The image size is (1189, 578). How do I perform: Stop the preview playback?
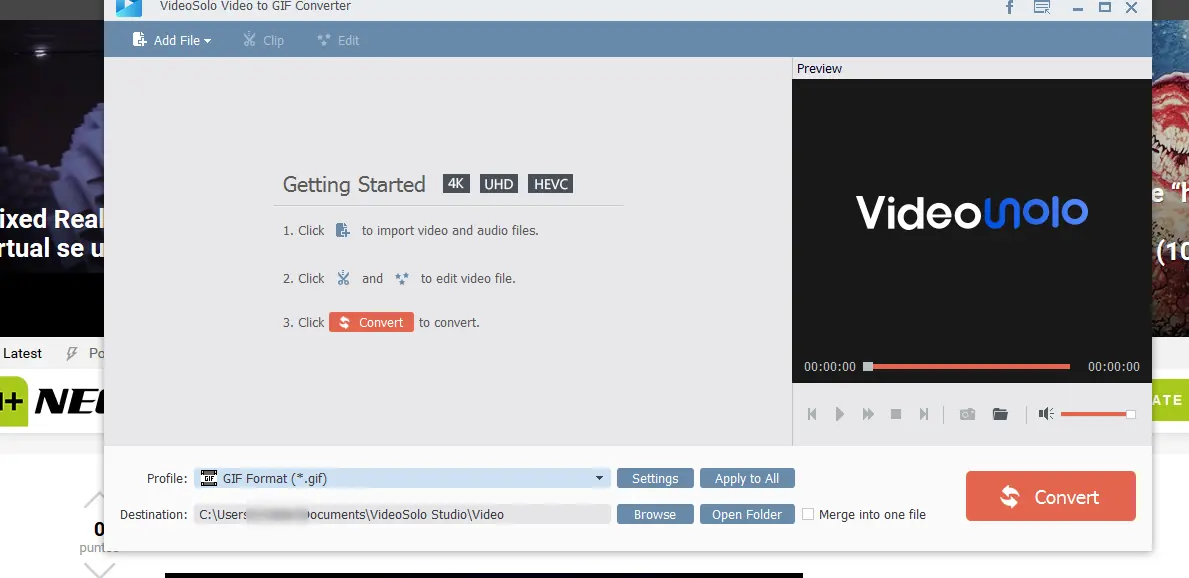(x=896, y=414)
